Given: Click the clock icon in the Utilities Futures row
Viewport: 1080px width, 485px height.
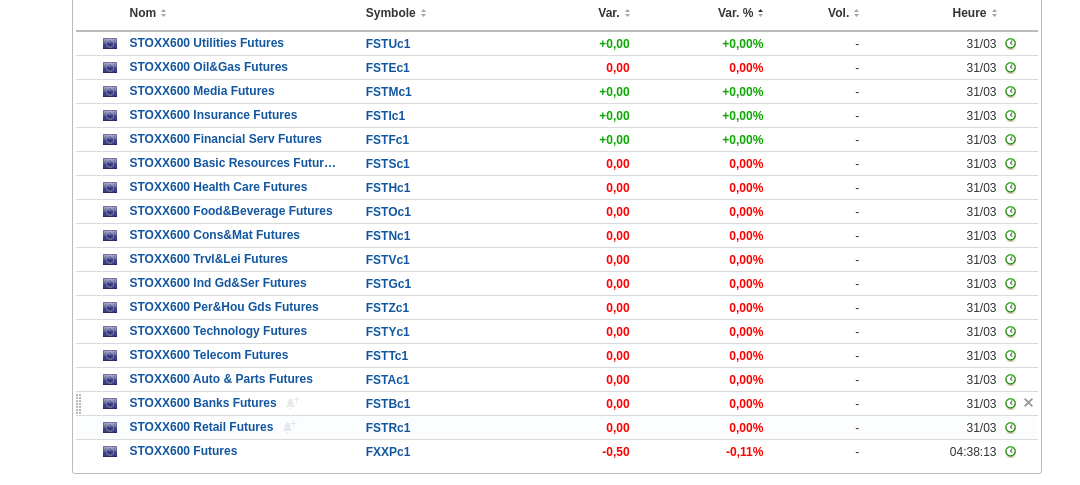Looking at the screenshot, I should [1010, 44].
